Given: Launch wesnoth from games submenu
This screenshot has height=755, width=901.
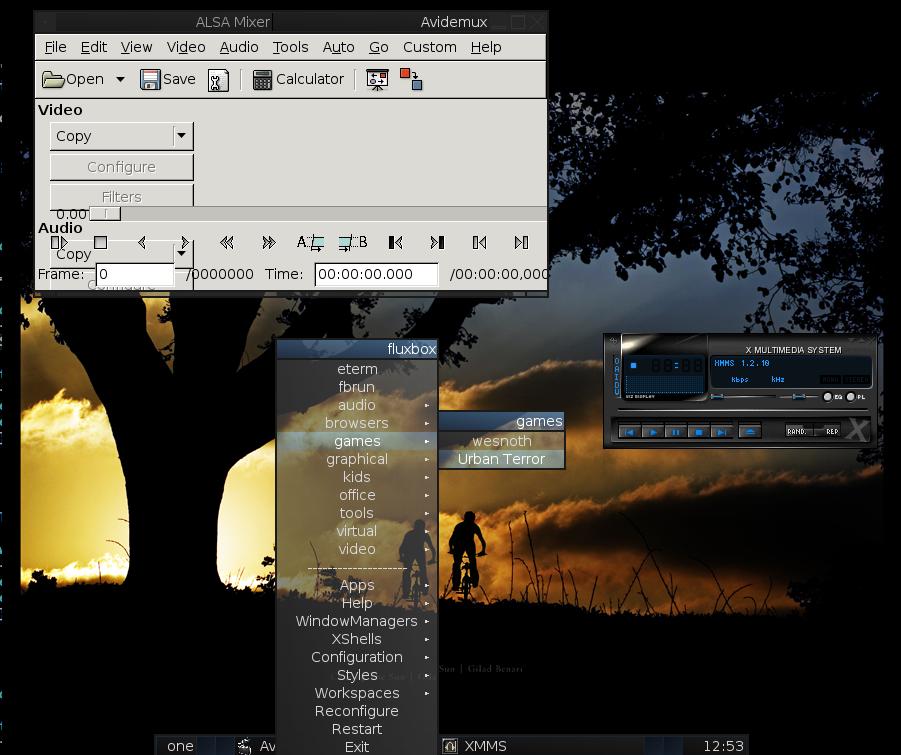Looking at the screenshot, I should 502,441.
